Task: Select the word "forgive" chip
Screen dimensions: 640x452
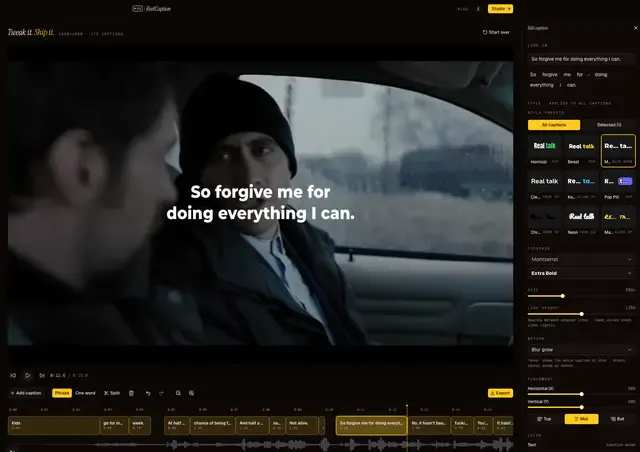Action: pyautogui.click(x=549, y=75)
